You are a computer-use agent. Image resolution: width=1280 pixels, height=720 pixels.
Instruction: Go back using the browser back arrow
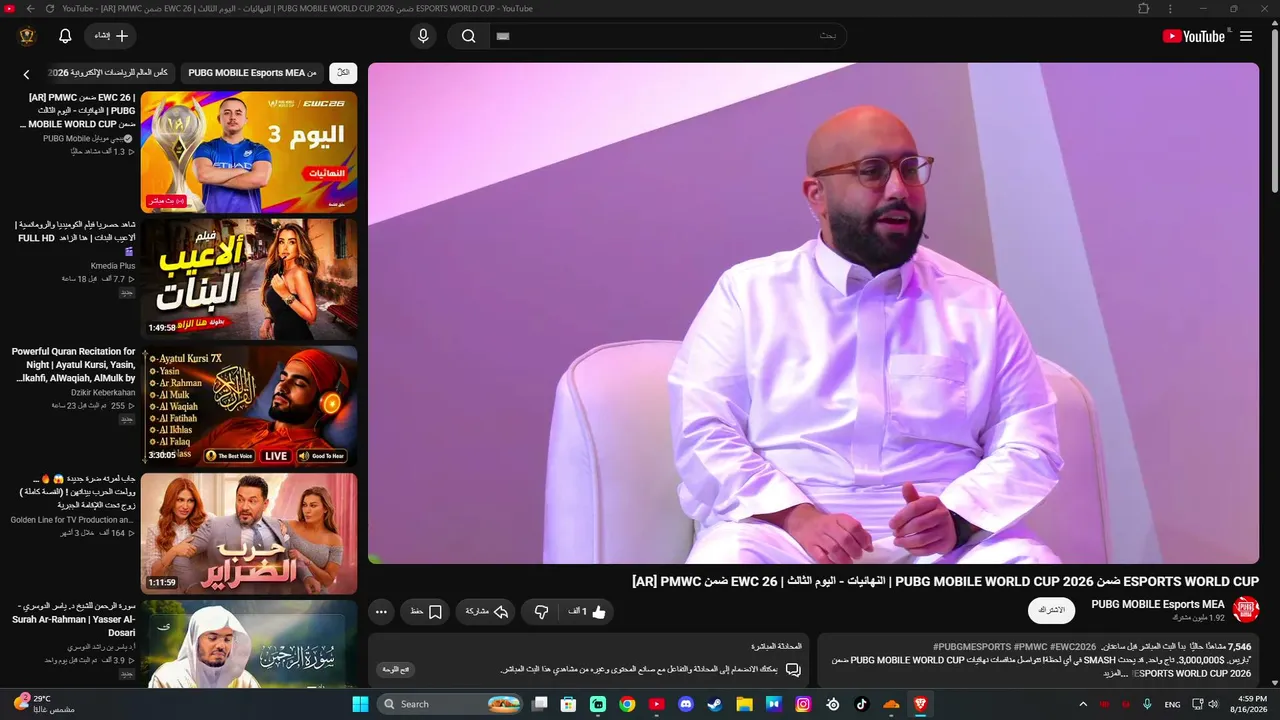pos(30,8)
